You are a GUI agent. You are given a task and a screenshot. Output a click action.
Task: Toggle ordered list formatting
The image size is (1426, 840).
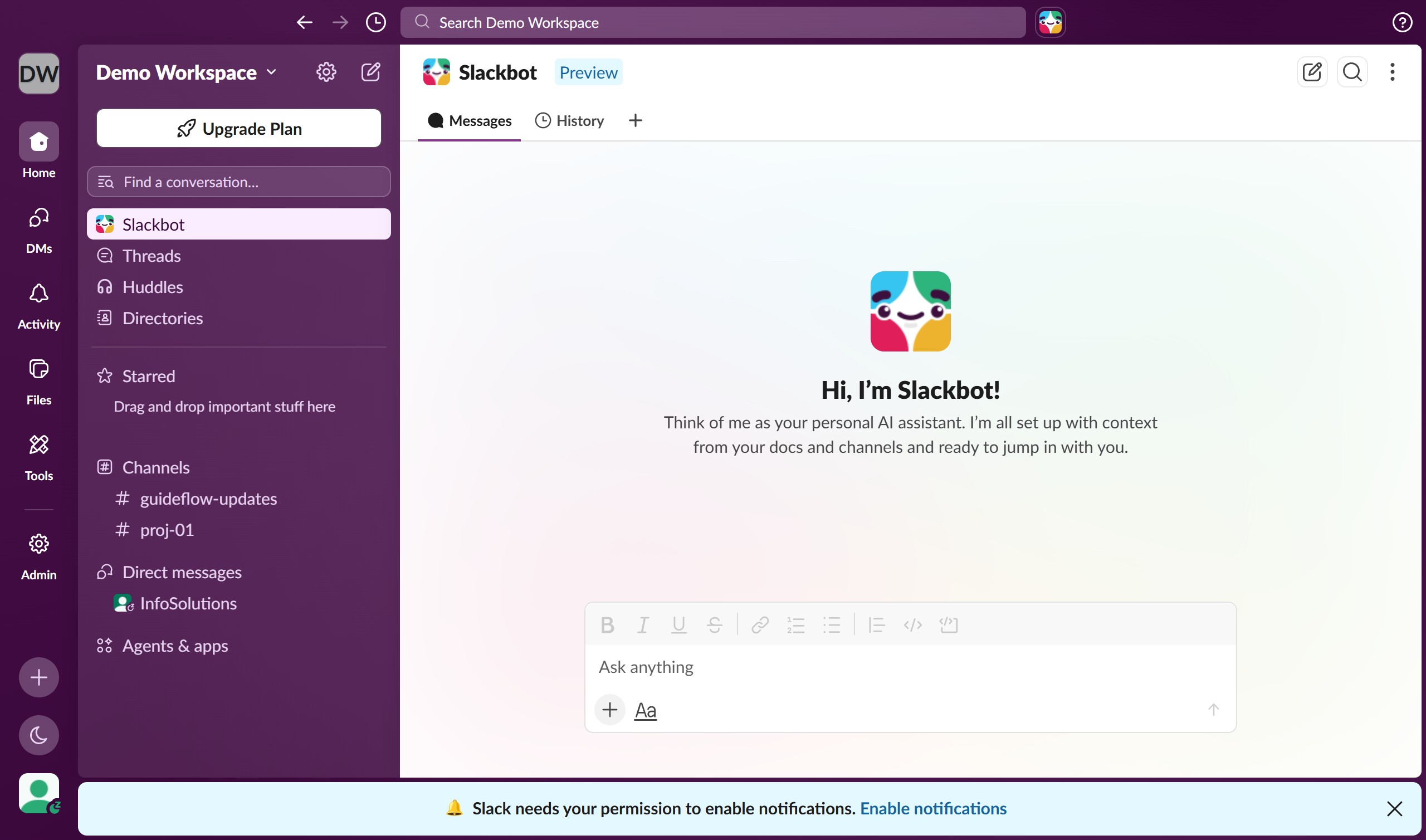pyautogui.click(x=795, y=625)
